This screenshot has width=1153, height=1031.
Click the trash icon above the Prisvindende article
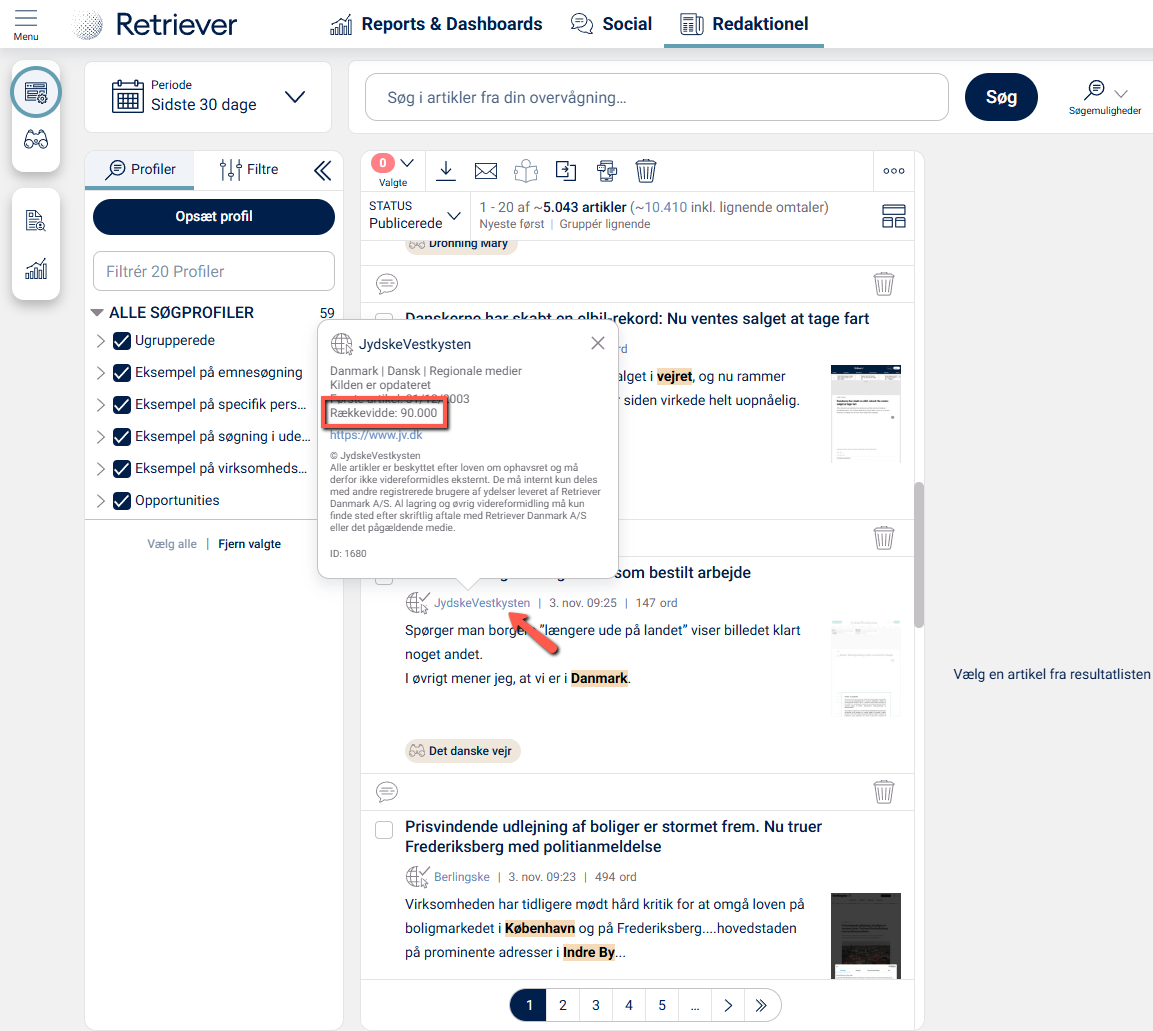click(x=883, y=792)
